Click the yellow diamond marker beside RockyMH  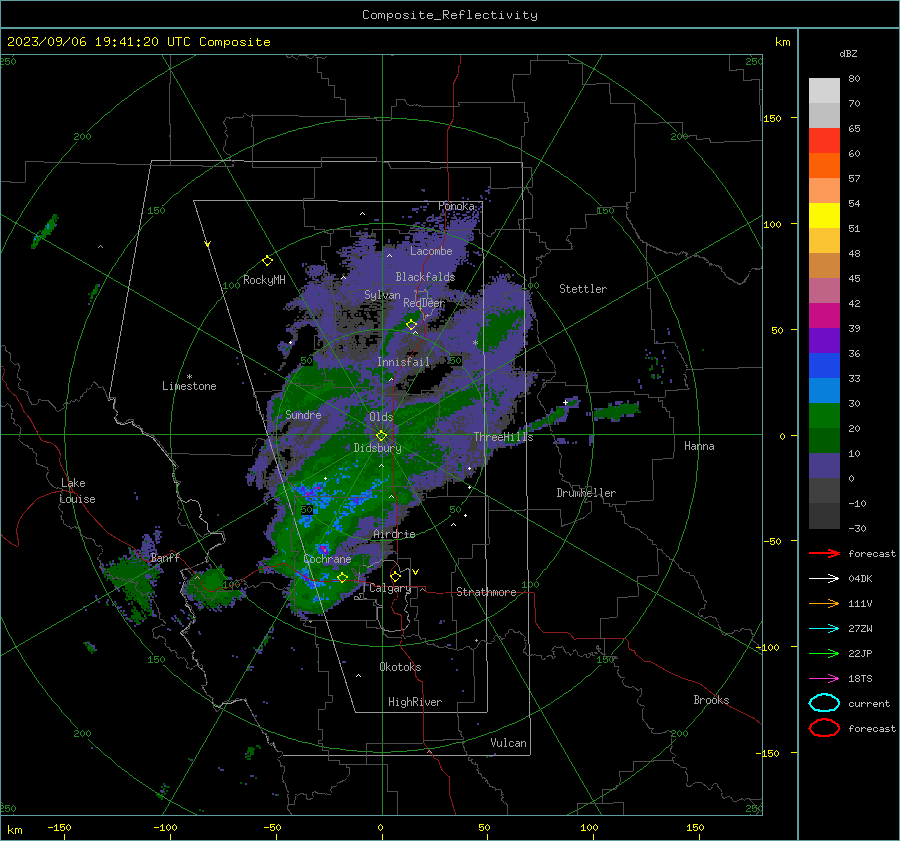point(267,261)
